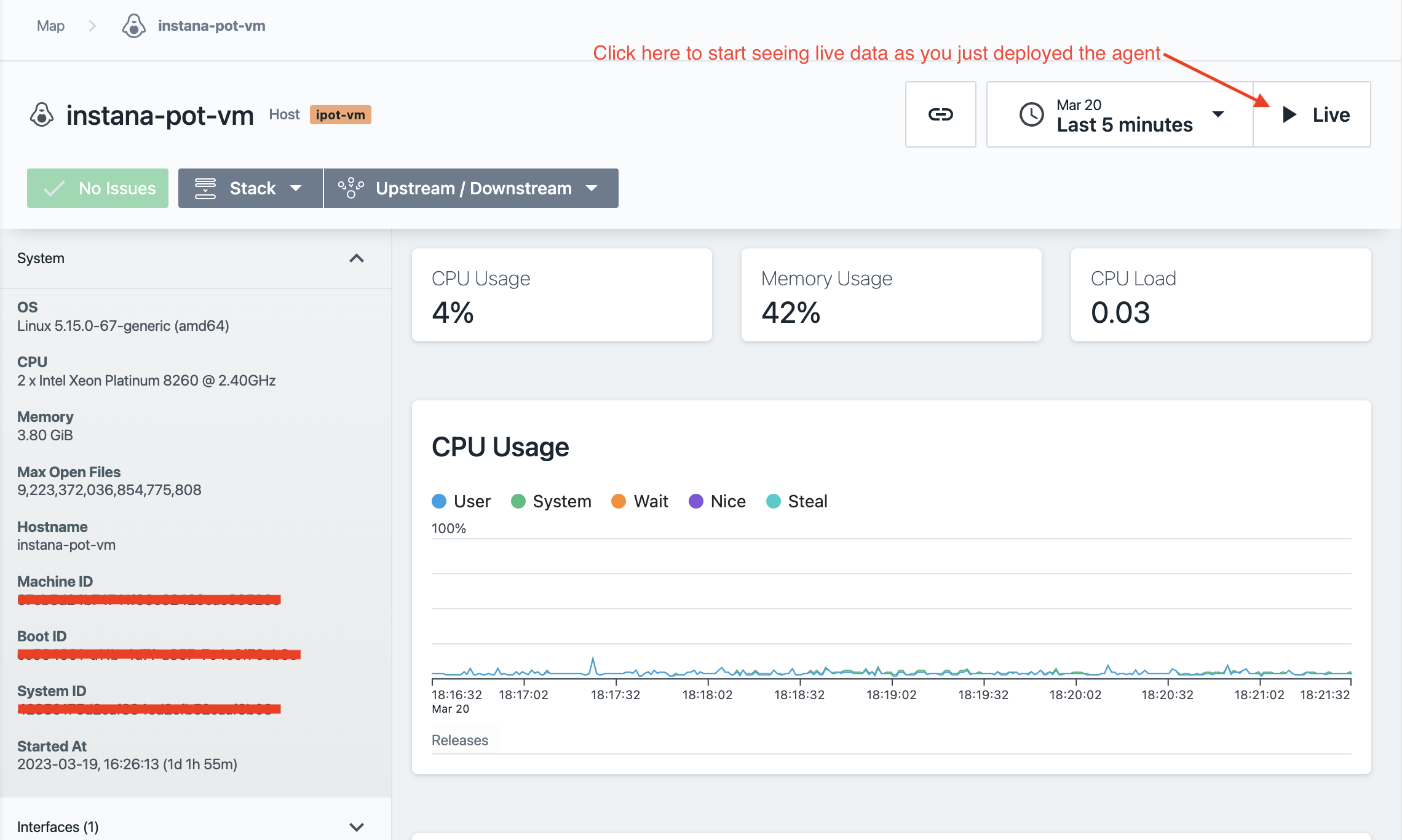
Task: Click the Host label next to the title
Action: click(284, 114)
